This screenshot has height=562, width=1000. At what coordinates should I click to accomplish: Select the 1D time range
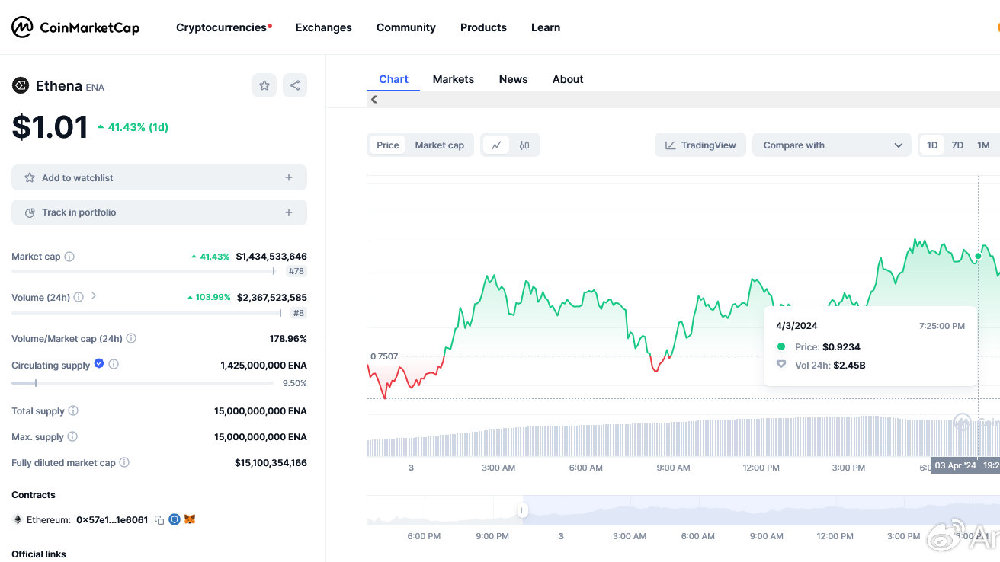[x=932, y=145]
